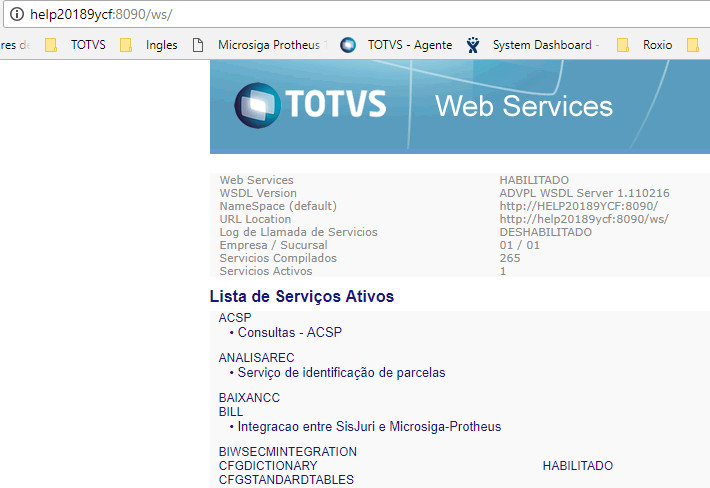Click the WSDL Version label
Screen dimensions: 710x488
click(x=258, y=193)
